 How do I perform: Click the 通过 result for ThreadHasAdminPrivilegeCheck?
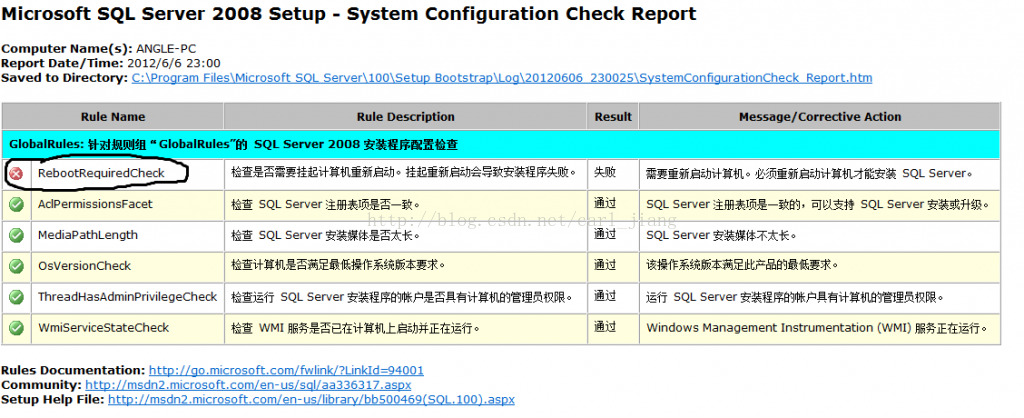(605, 295)
